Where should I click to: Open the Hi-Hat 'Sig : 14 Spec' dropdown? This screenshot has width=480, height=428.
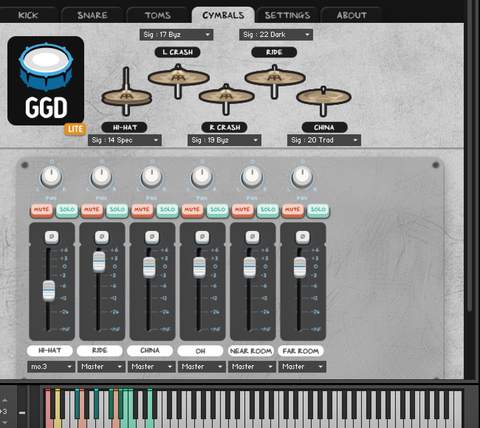tap(125, 140)
